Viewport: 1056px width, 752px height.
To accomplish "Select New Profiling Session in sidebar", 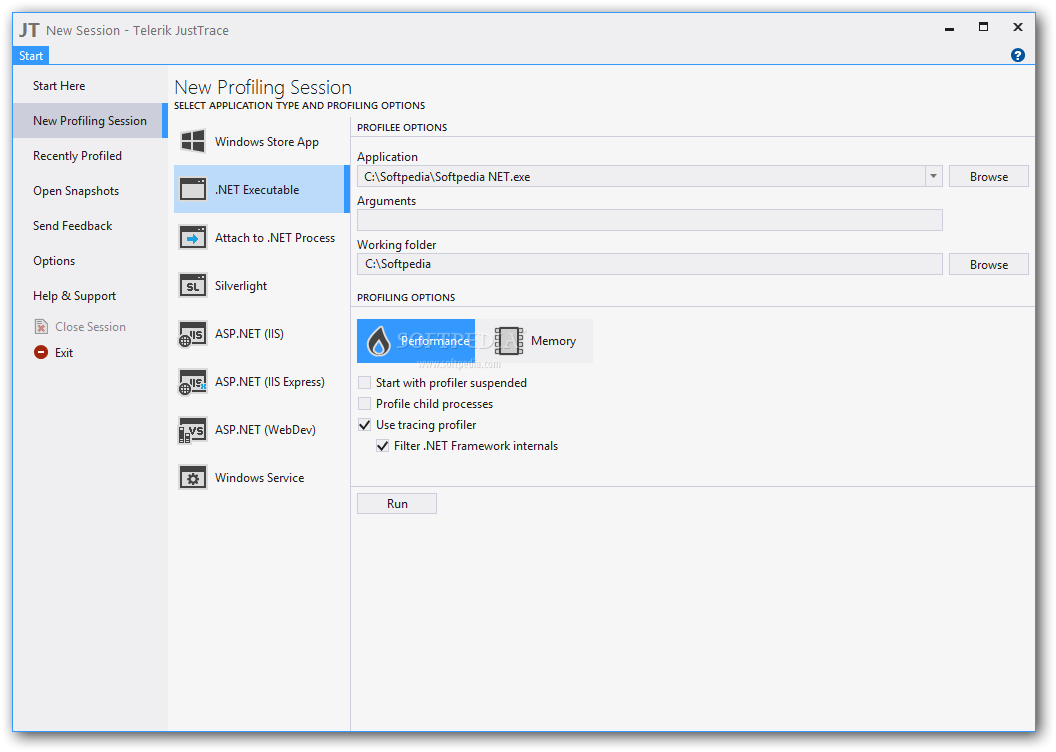I will [90, 121].
